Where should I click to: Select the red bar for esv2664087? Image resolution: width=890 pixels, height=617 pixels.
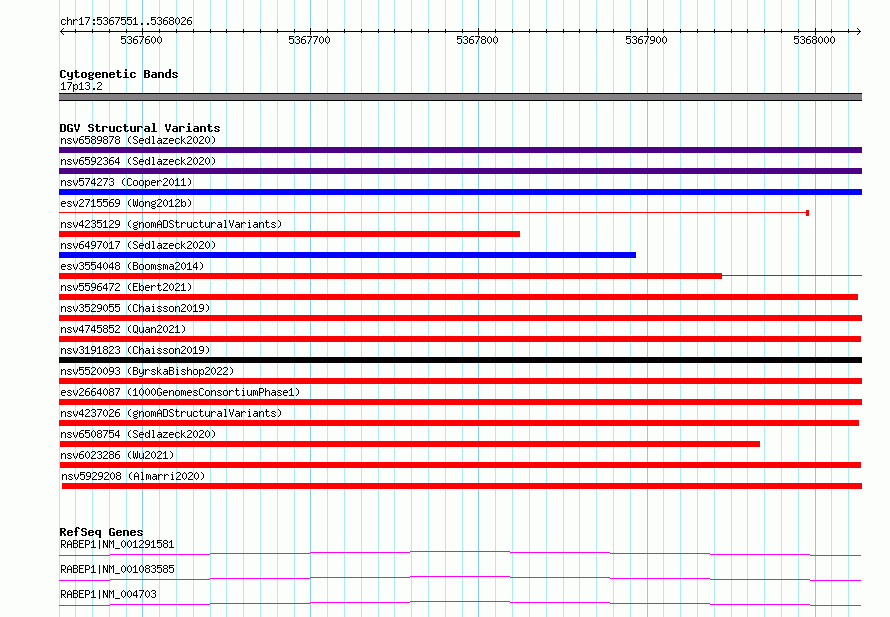tap(460, 402)
